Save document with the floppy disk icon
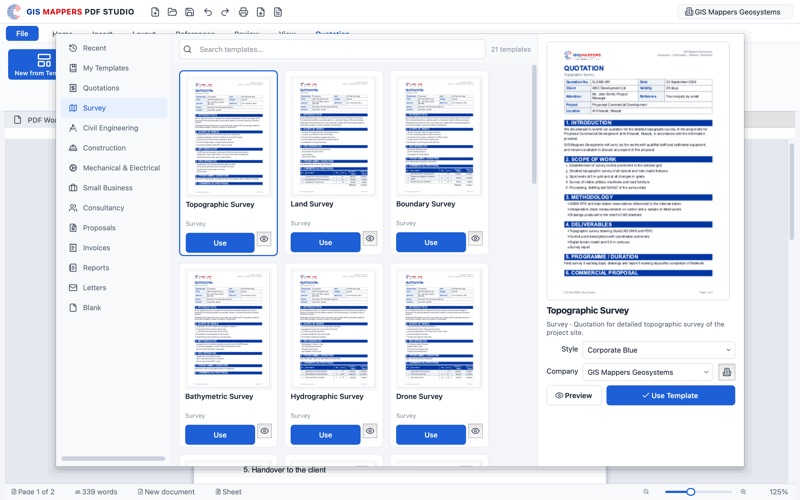Screen dimensions: 800x500 189,12
